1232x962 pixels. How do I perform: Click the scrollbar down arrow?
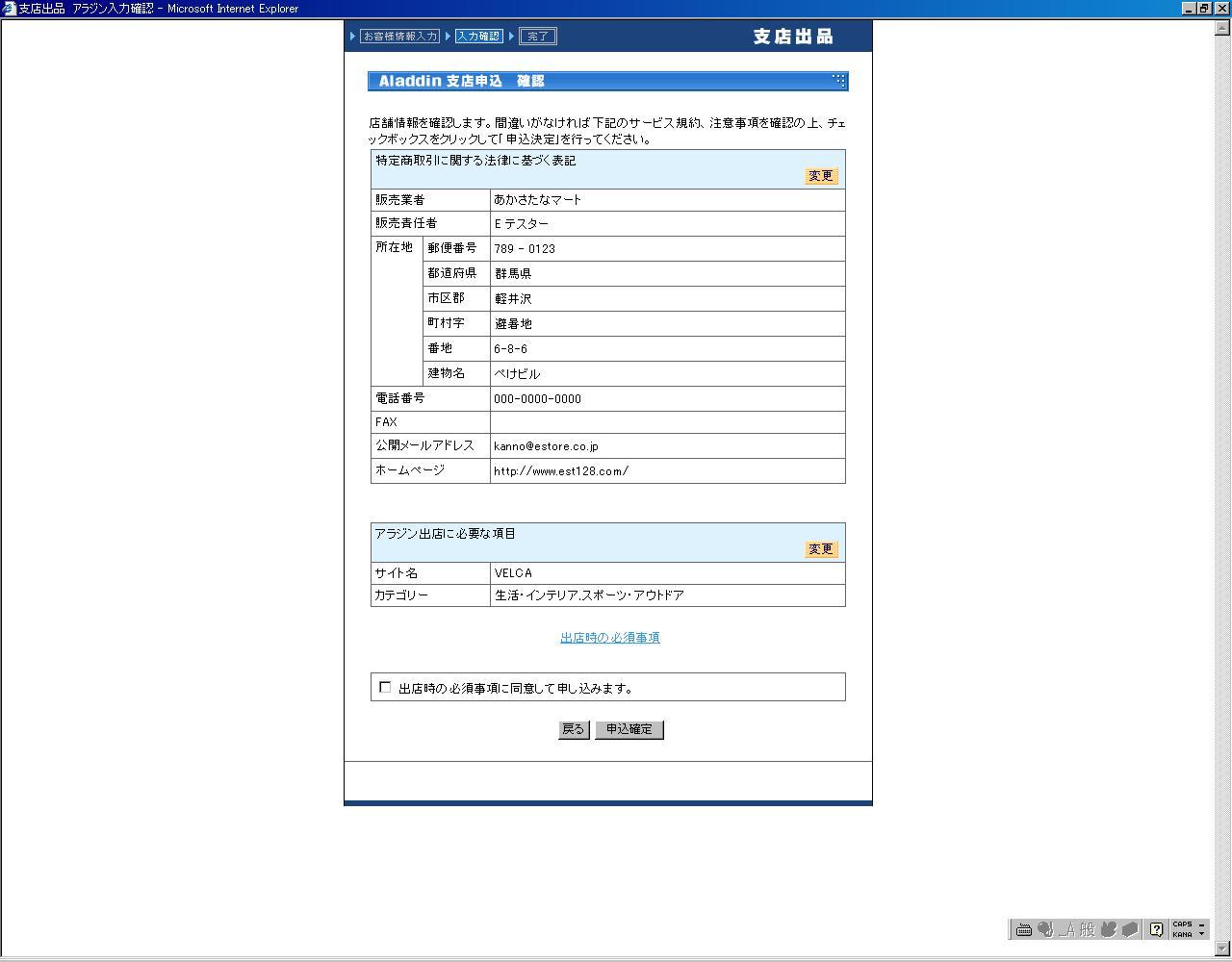1223,949
